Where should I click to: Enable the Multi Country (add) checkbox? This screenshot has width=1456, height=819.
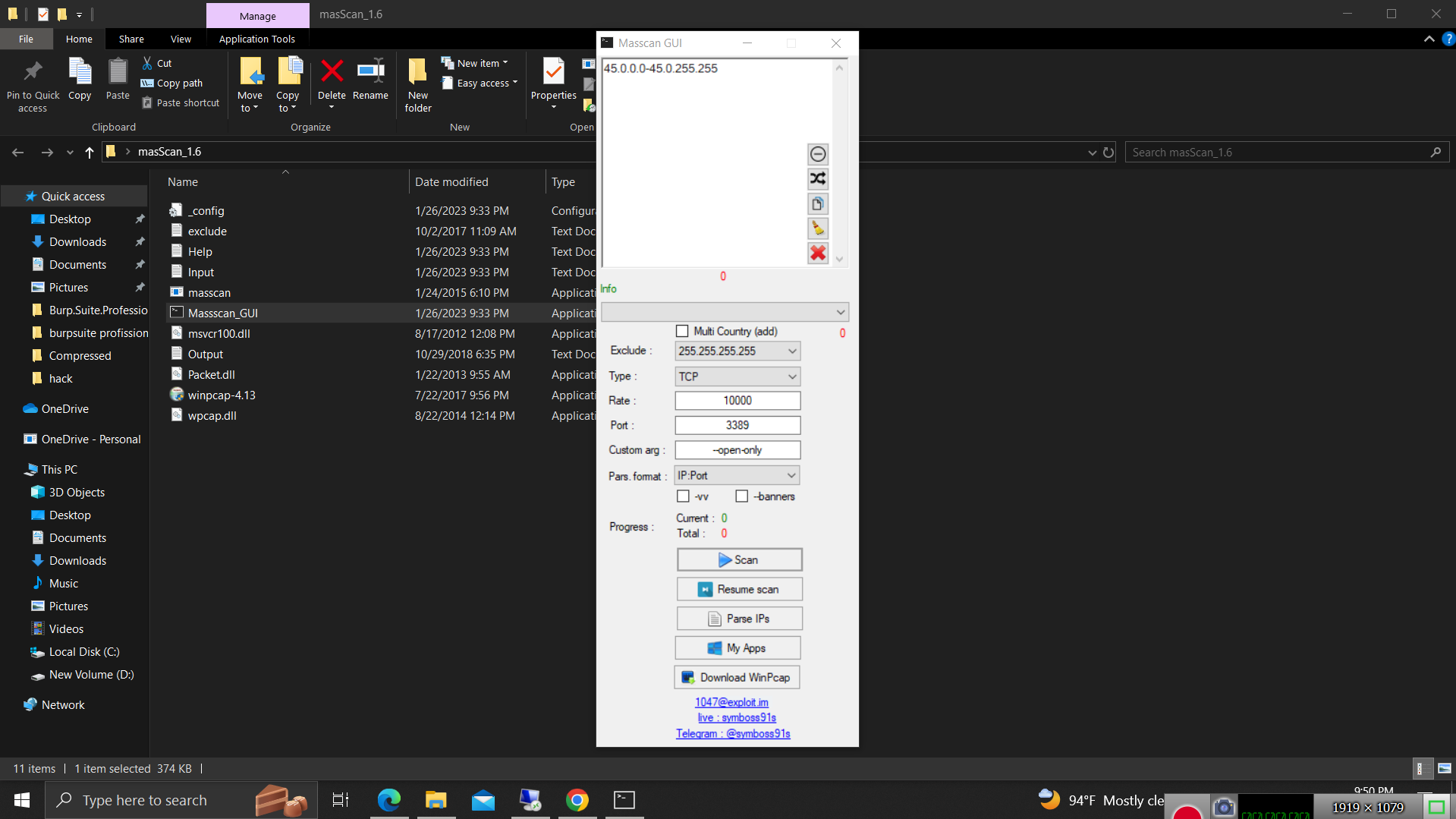682,331
